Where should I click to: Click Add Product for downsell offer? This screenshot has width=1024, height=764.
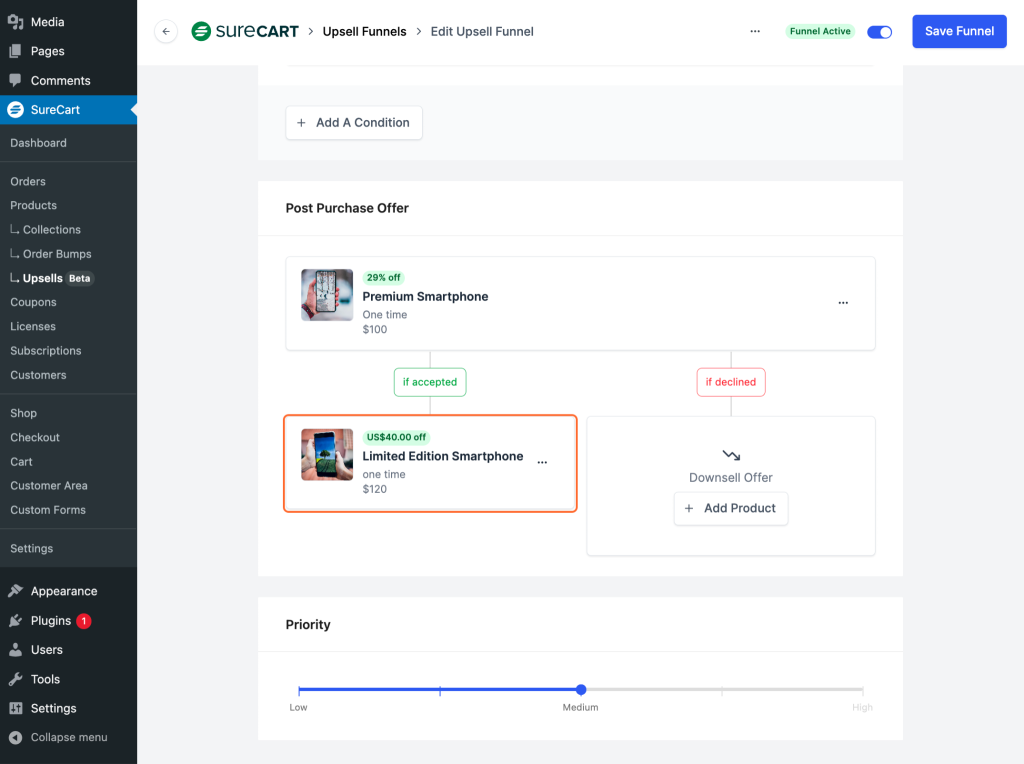pos(730,508)
